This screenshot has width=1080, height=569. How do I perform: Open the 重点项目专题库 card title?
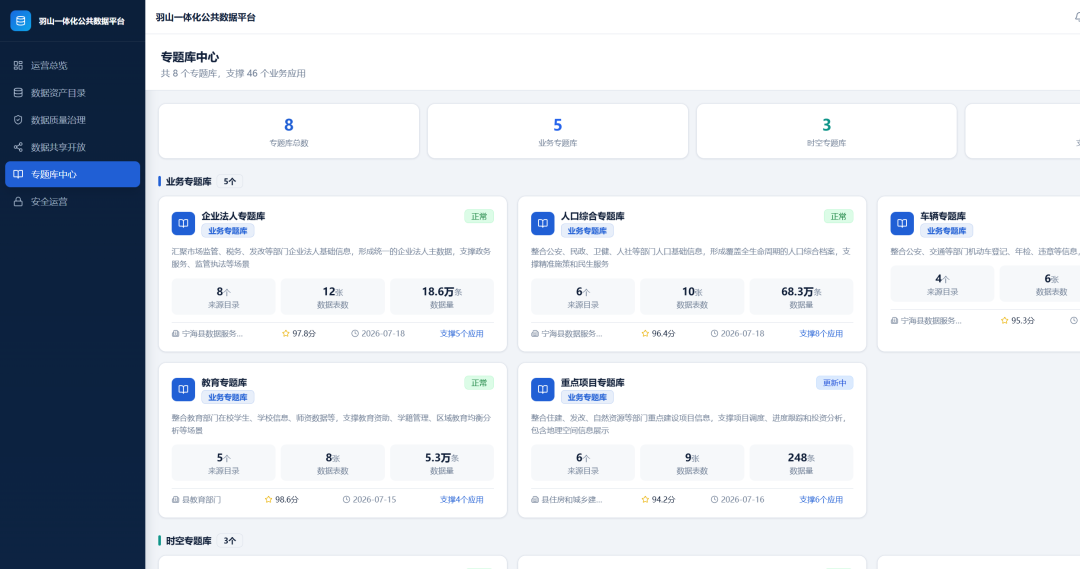click(x=592, y=382)
